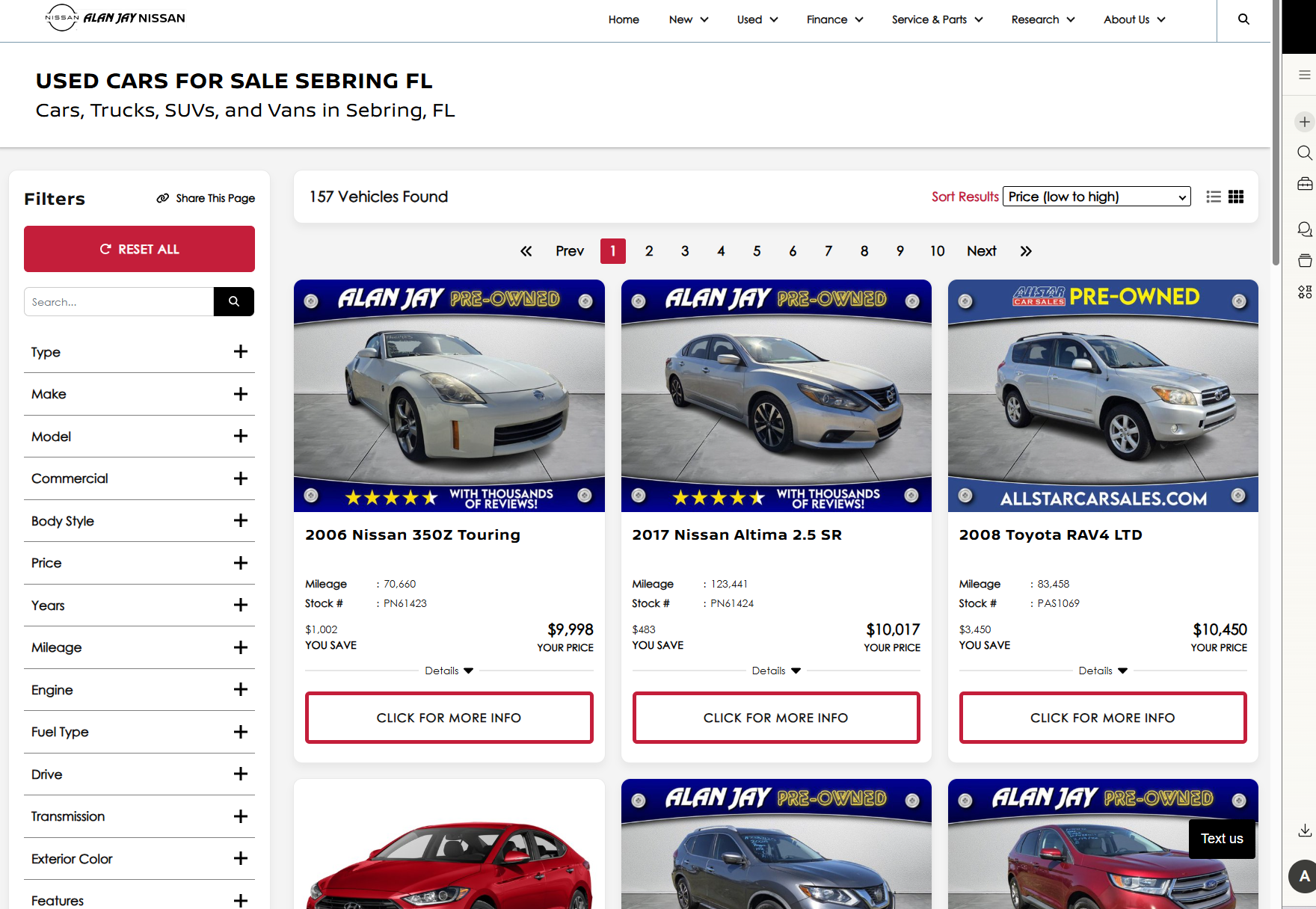Expand the Type filter
The image size is (1316, 909).
click(139, 352)
